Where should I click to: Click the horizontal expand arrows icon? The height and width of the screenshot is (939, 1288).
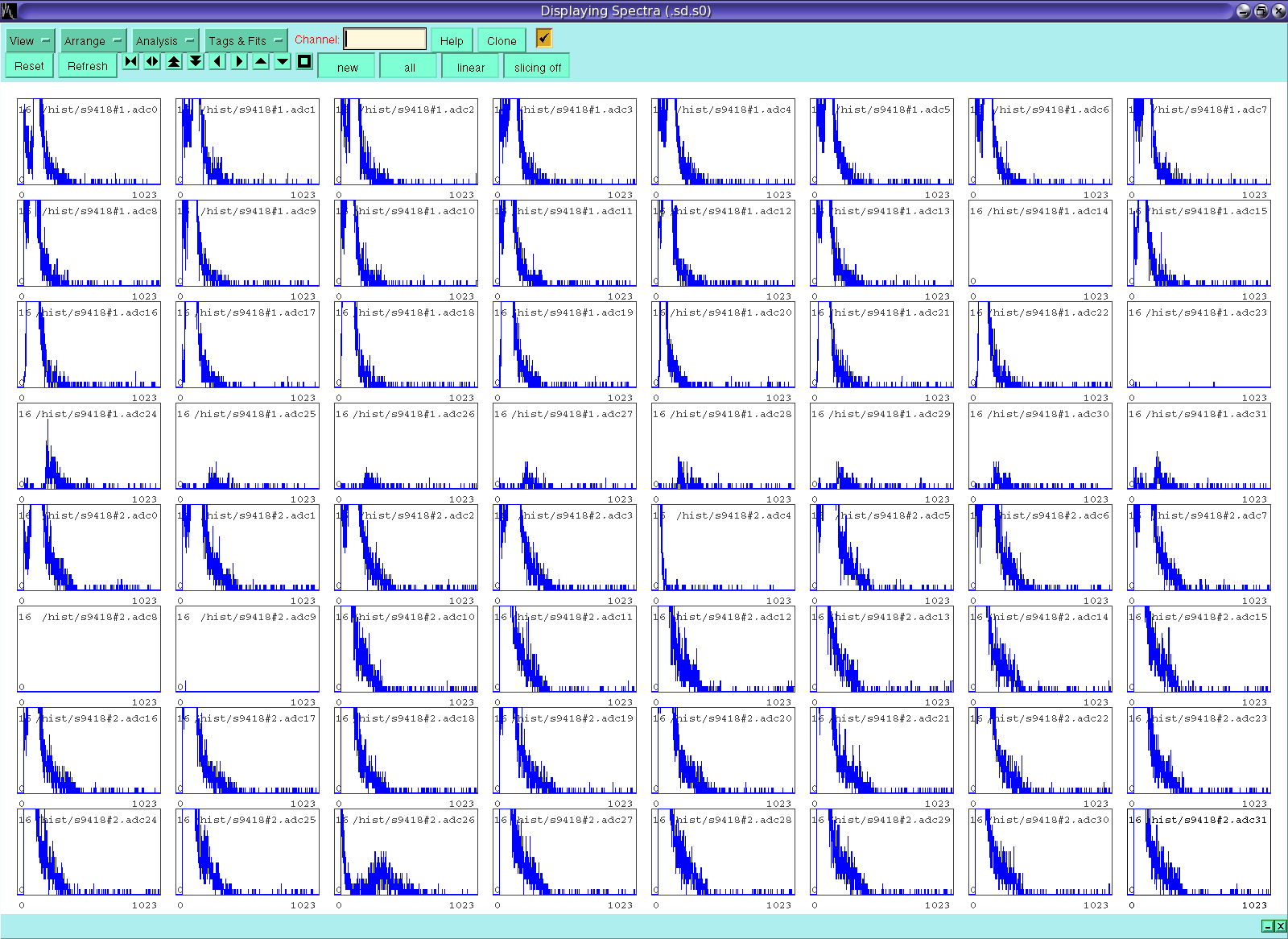152,62
